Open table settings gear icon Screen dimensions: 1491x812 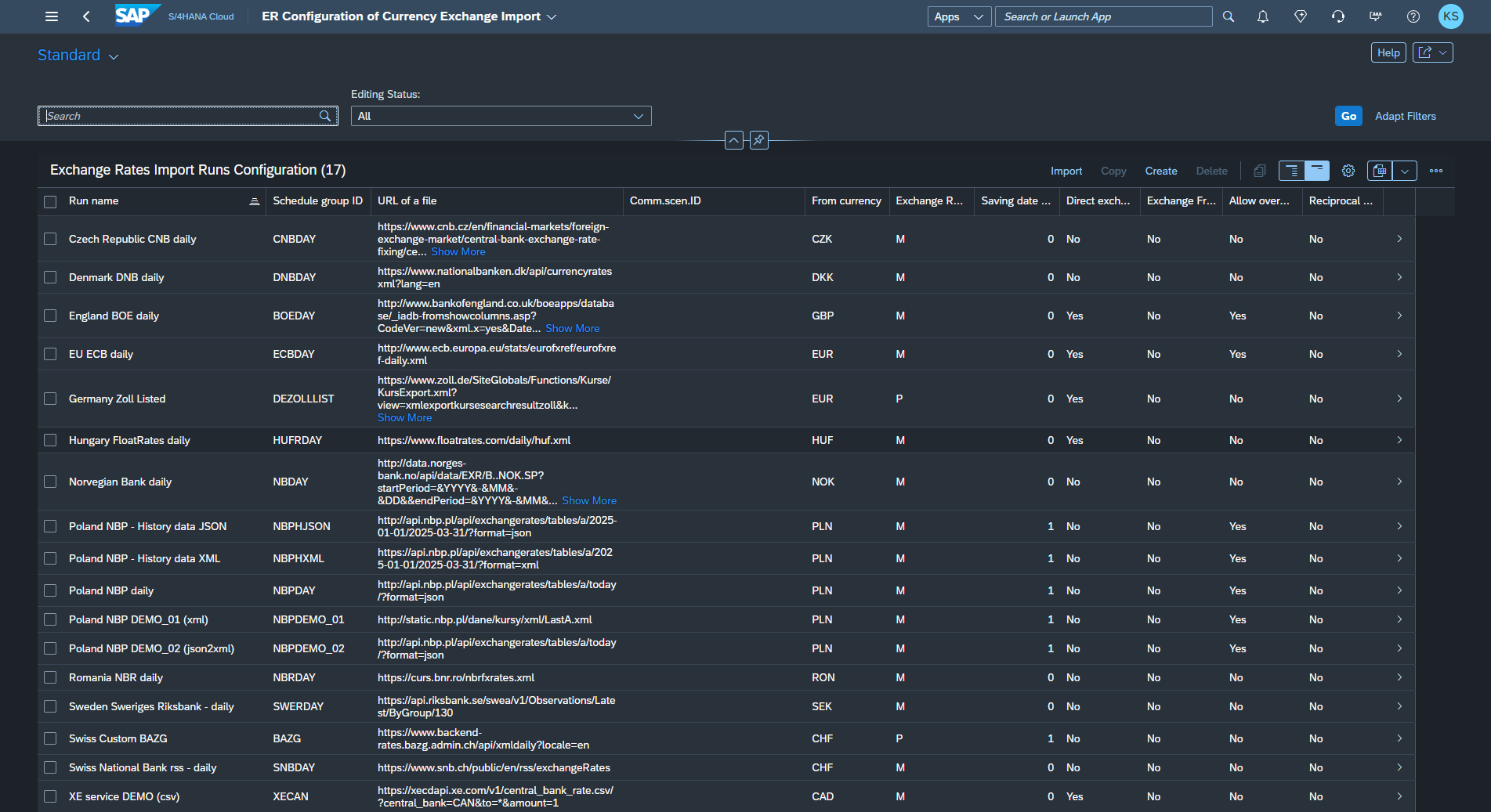(1348, 171)
